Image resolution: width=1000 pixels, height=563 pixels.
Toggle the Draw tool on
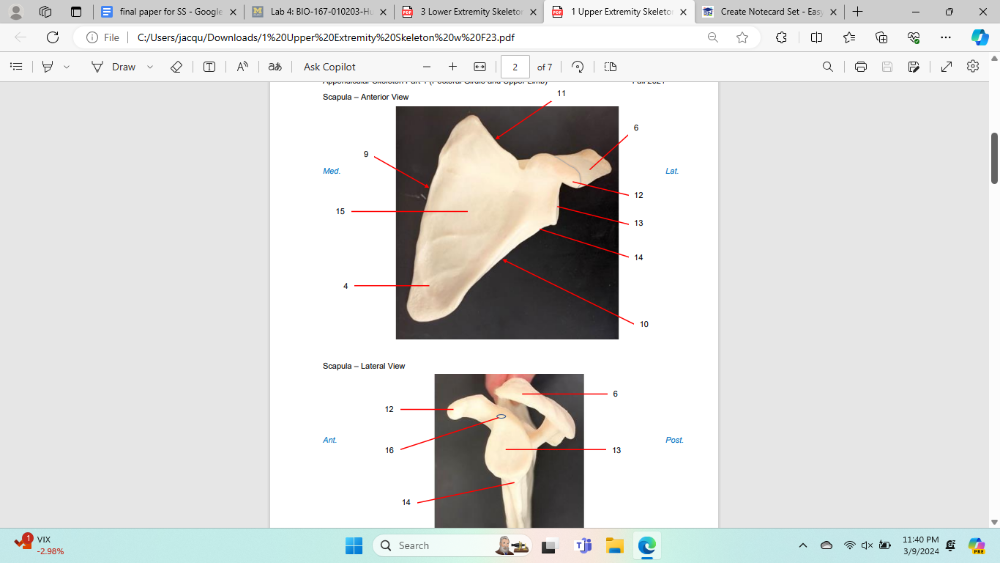114,67
